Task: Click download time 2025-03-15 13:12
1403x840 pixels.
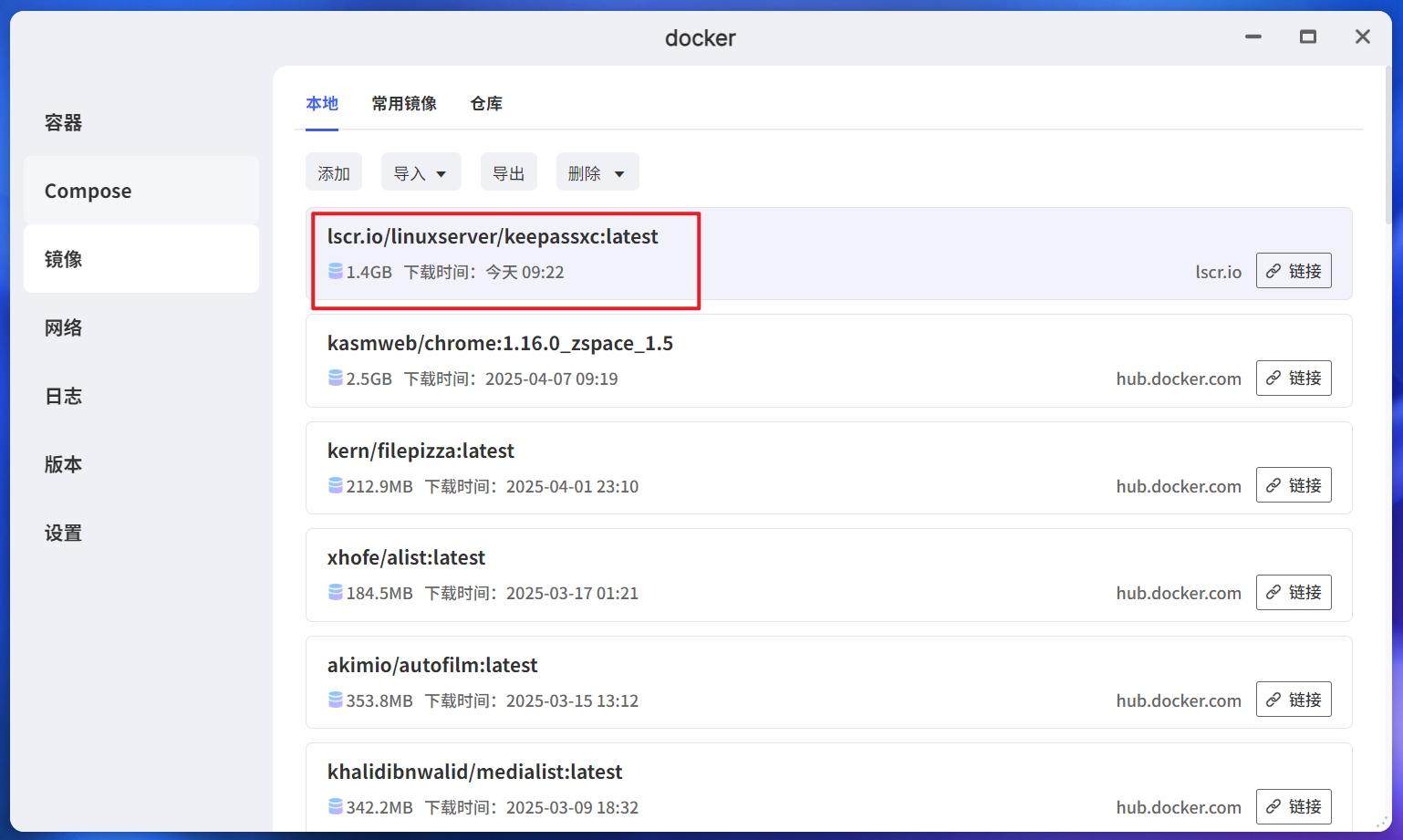Action: (x=572, y=700)
